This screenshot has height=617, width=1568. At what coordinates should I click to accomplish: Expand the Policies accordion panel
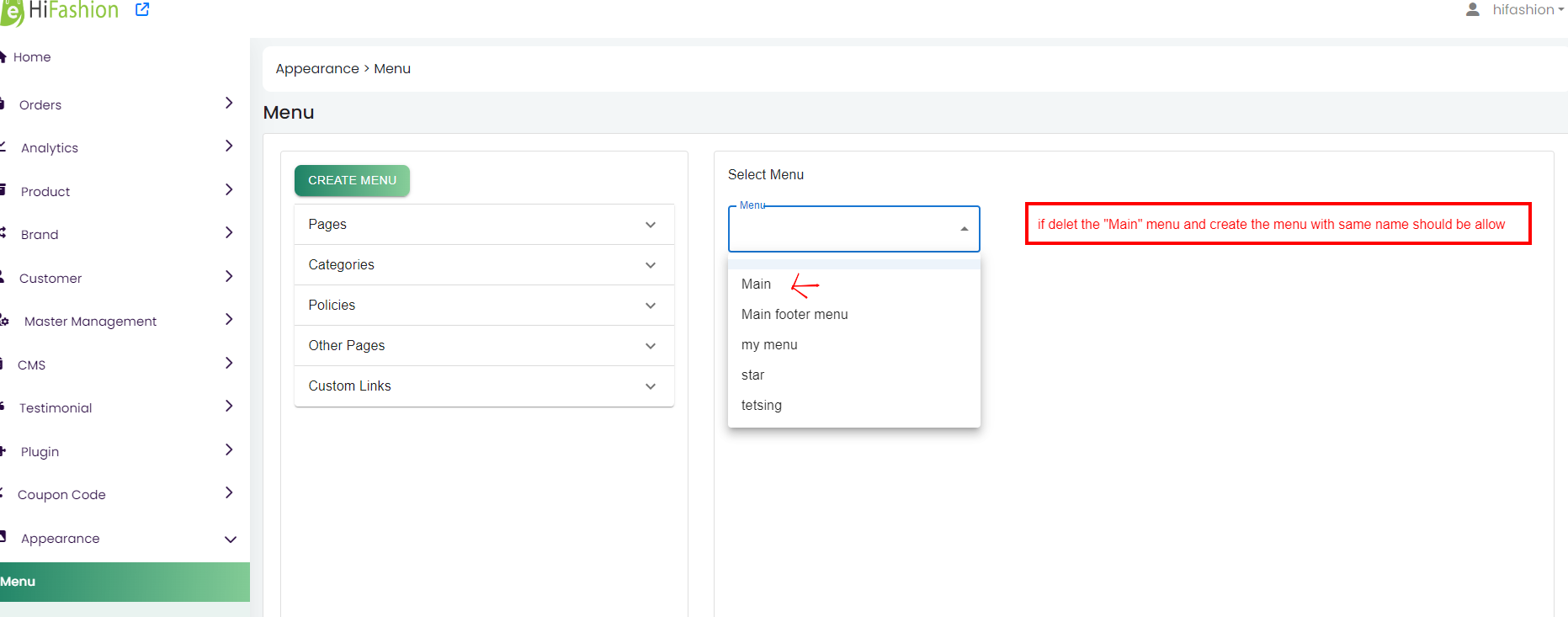tap(484, 306)
